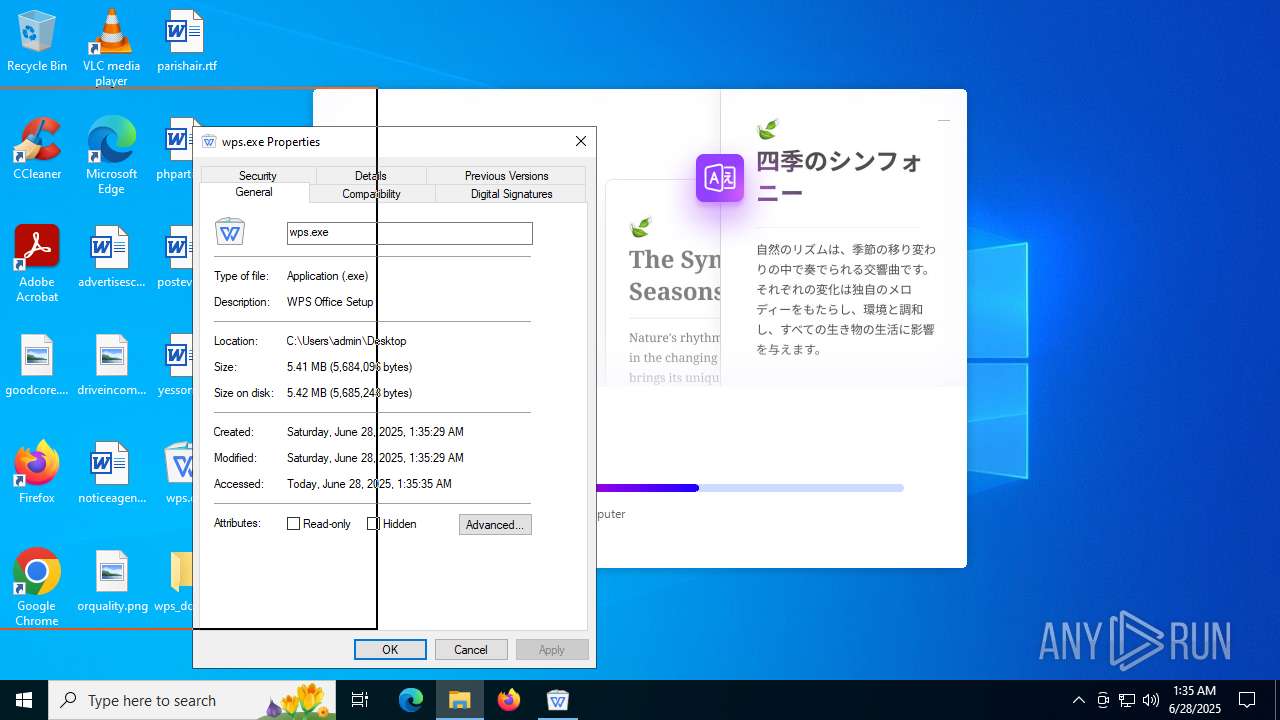Select parishair.rtf document icon
The image size is (1280, 720).
[186, 41]
